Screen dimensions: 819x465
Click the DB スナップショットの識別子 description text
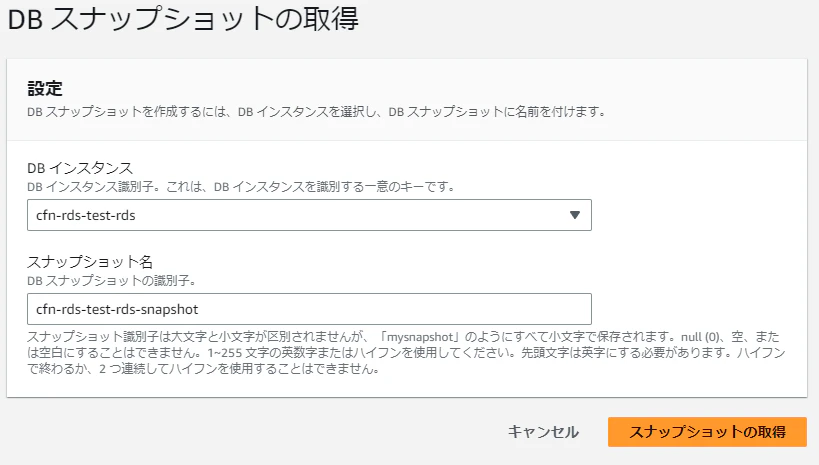112,281
